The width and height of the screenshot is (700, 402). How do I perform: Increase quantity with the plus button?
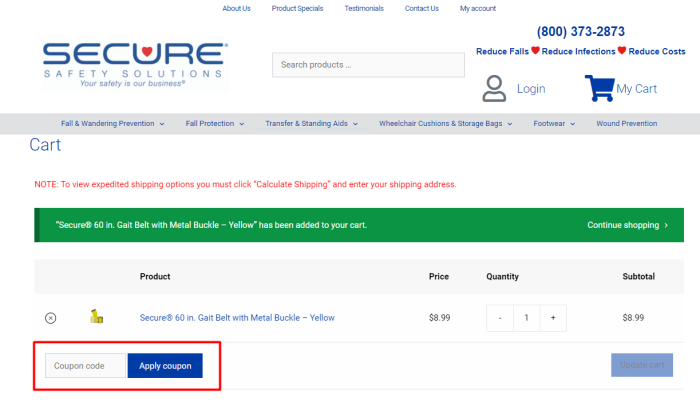[553, 318]
